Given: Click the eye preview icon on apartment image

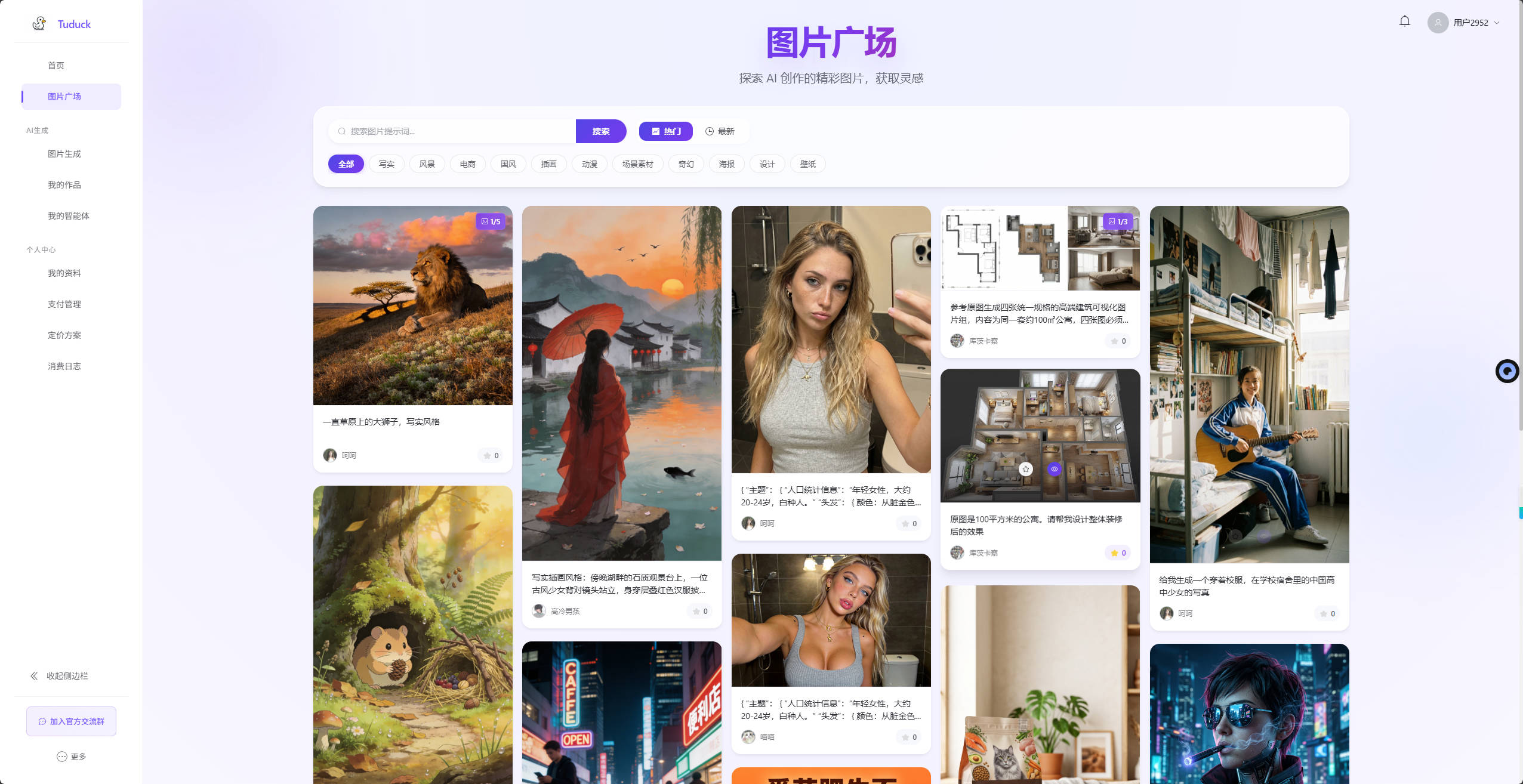Looking at the screenshot, I should tap(1054, 469).
